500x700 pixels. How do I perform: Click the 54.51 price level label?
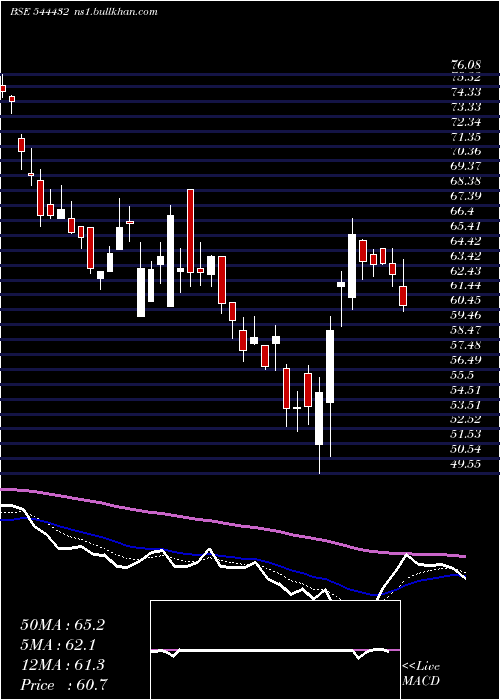coord(466,389)
